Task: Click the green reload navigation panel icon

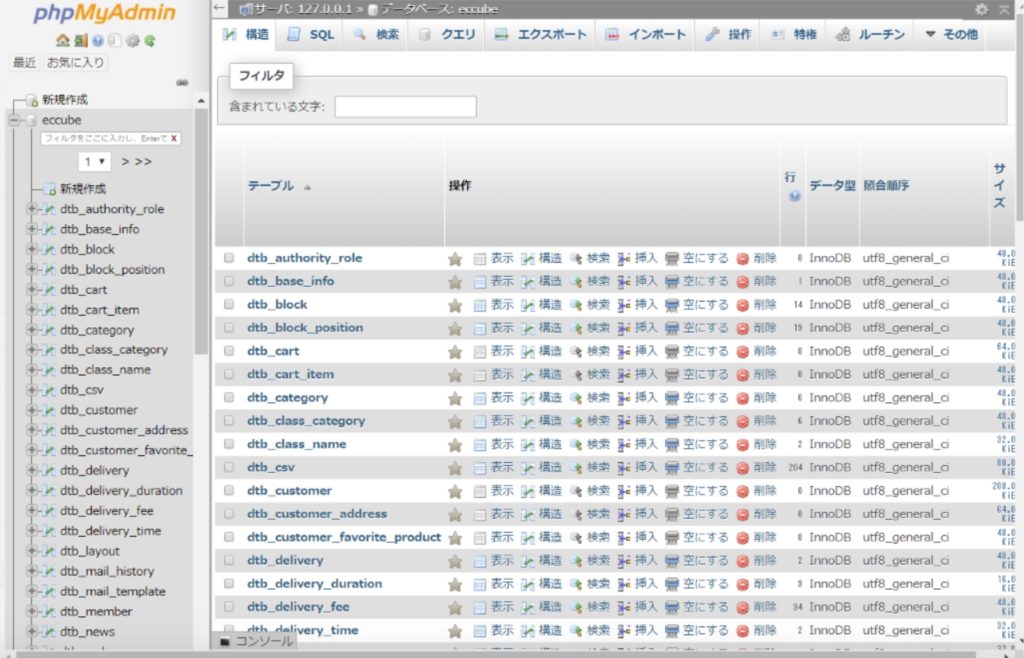Action: click(150, 41)
